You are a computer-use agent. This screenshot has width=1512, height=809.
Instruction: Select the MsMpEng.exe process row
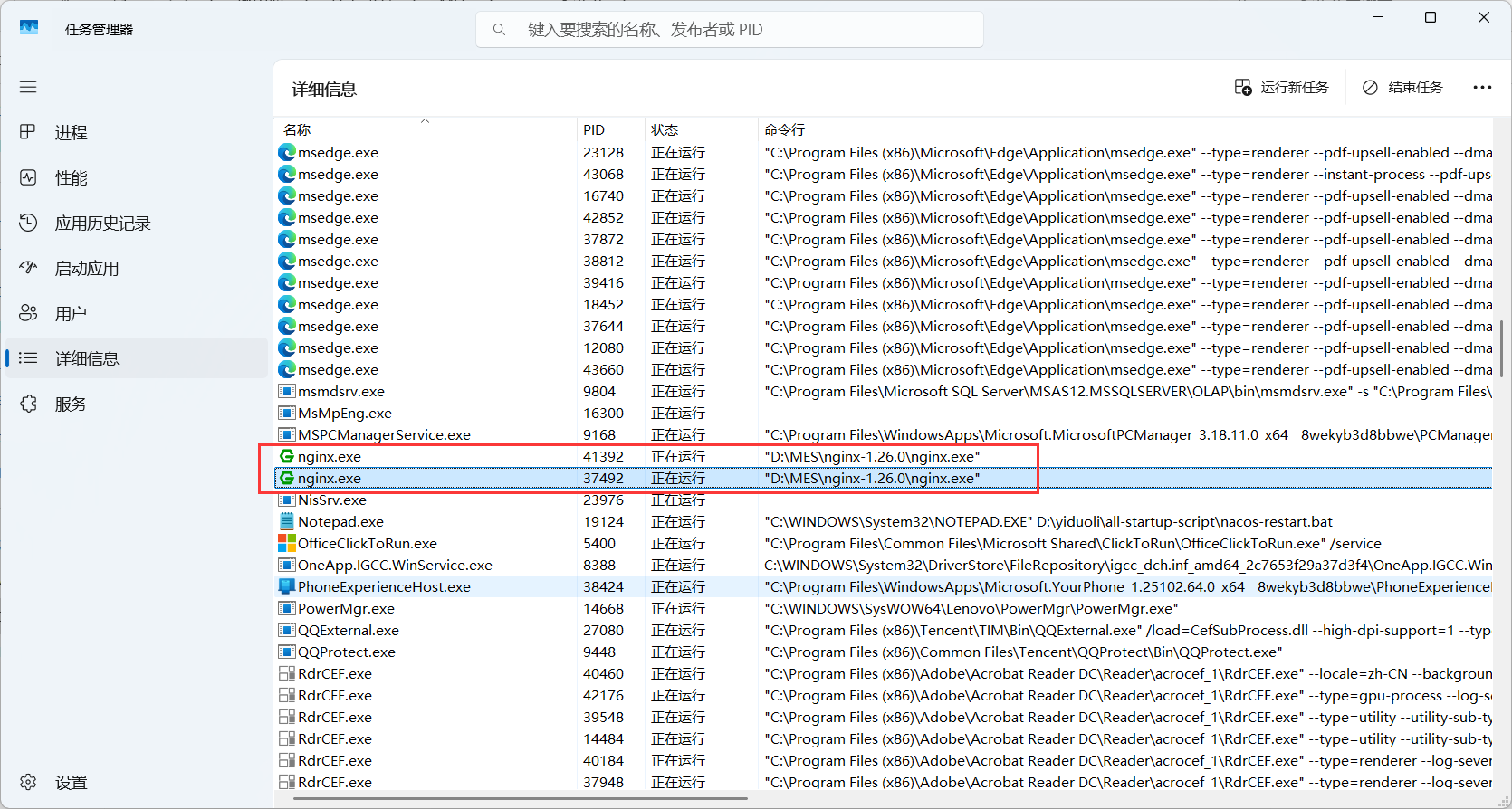point(883,413)
